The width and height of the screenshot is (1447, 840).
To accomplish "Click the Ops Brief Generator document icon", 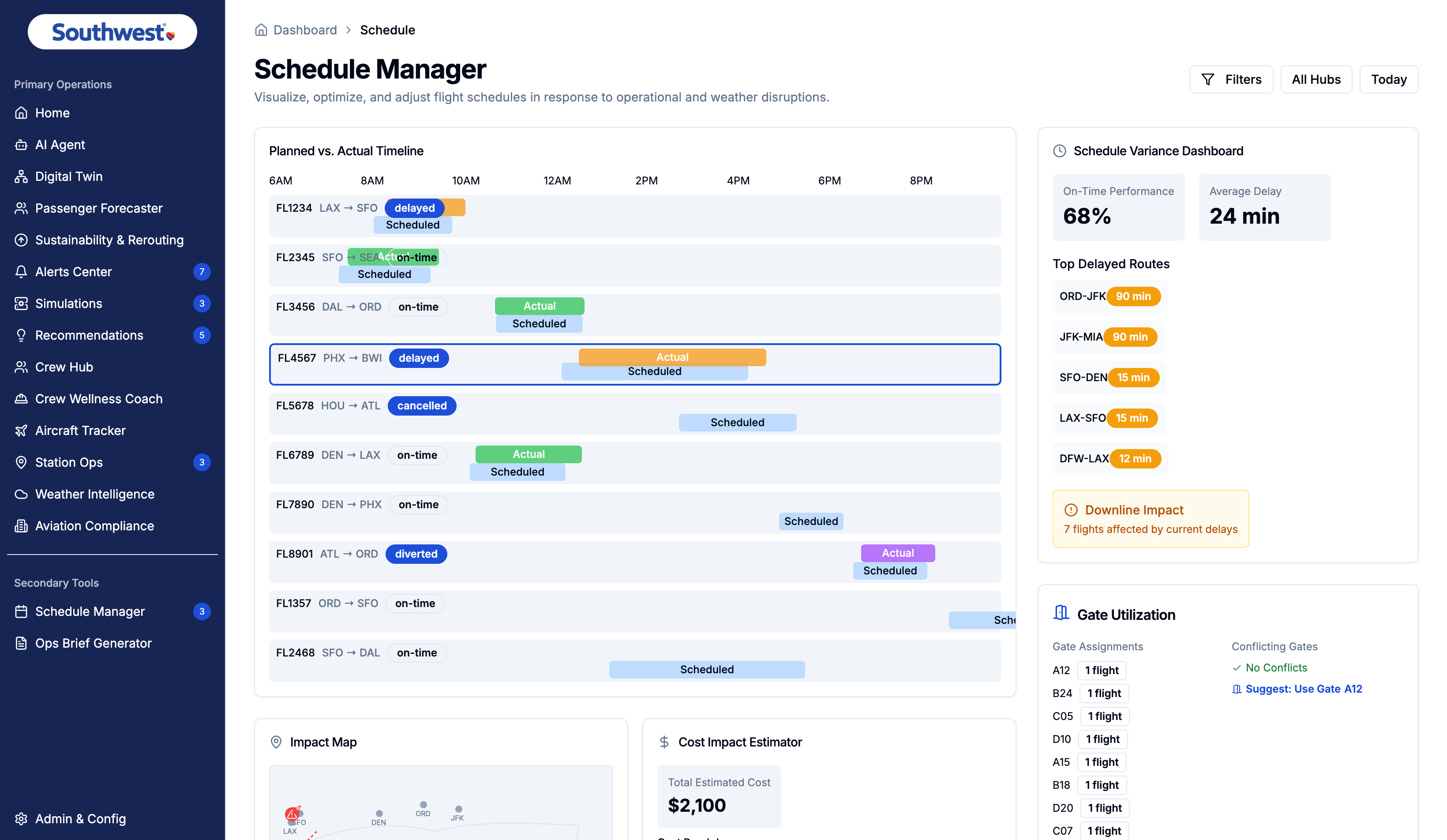I will point(21,643).
